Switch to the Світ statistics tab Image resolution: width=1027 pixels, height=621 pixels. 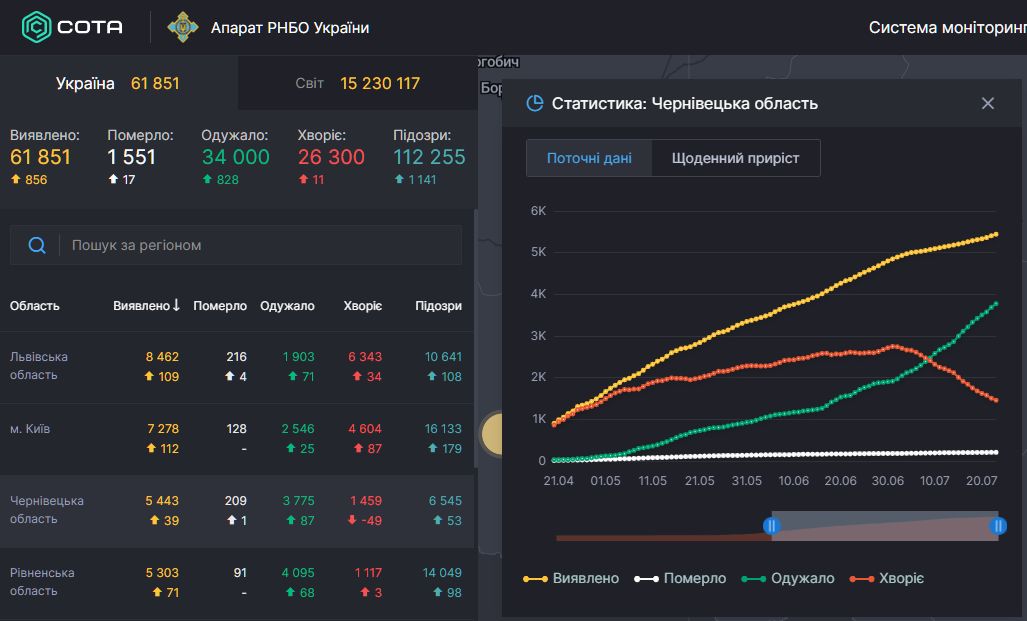pos(357,83)
